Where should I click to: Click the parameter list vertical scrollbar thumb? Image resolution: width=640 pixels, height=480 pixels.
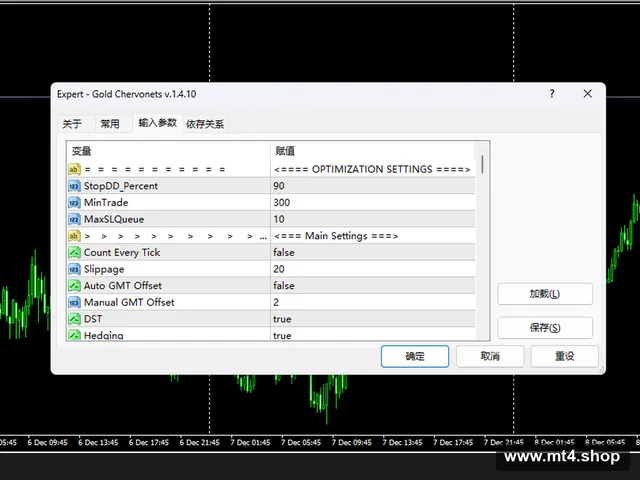coord(482,164)
